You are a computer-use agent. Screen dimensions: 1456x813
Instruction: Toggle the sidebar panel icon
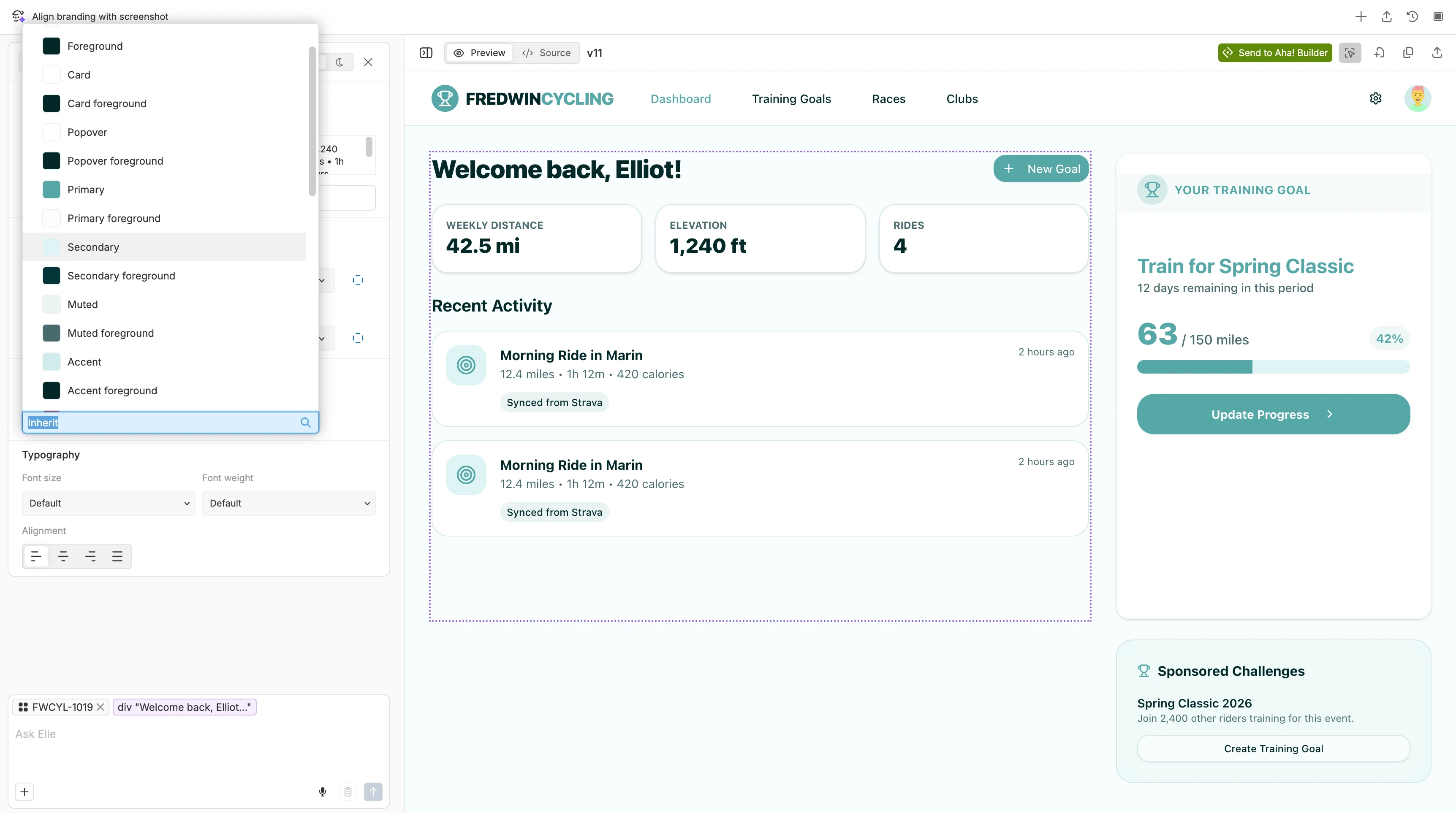[x=426, y=52]
